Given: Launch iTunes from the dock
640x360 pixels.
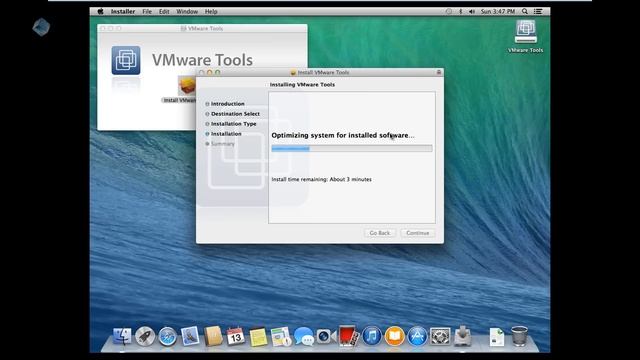Looking at the screenshot, I should [371, 337].
